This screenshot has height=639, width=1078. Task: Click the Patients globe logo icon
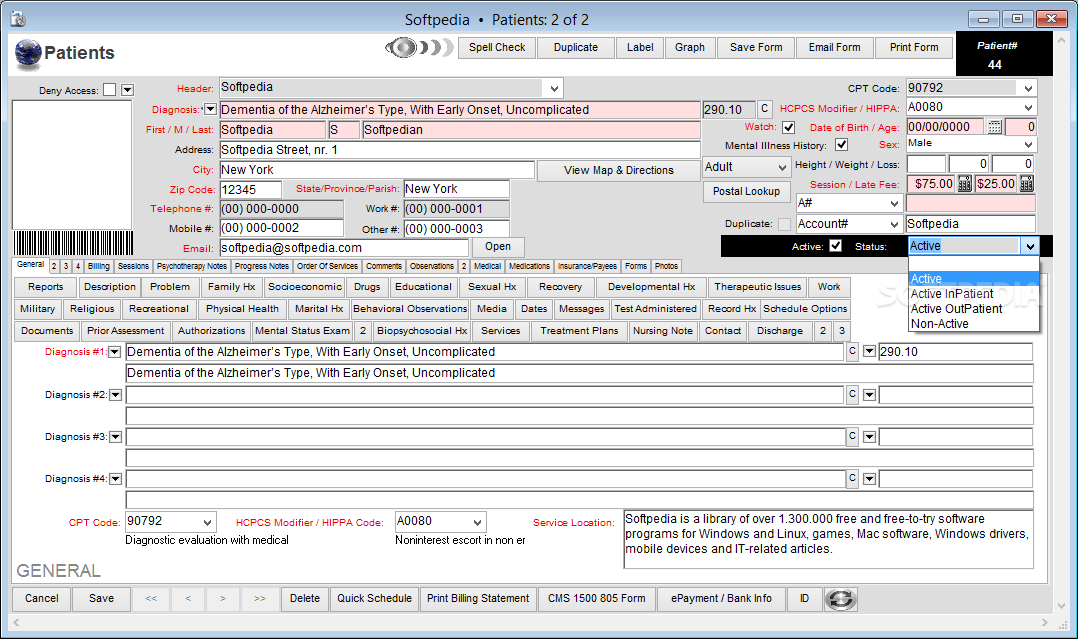coord(28,54)
